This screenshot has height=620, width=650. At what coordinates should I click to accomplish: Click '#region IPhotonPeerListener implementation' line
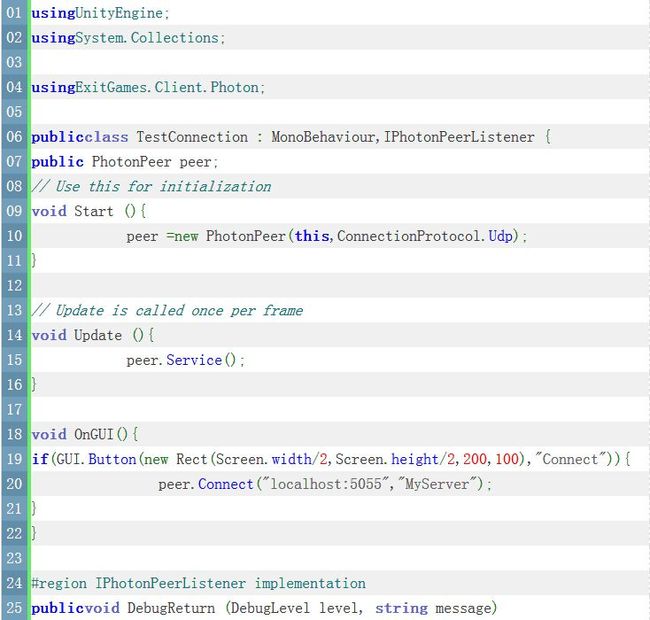coord(199,583)
